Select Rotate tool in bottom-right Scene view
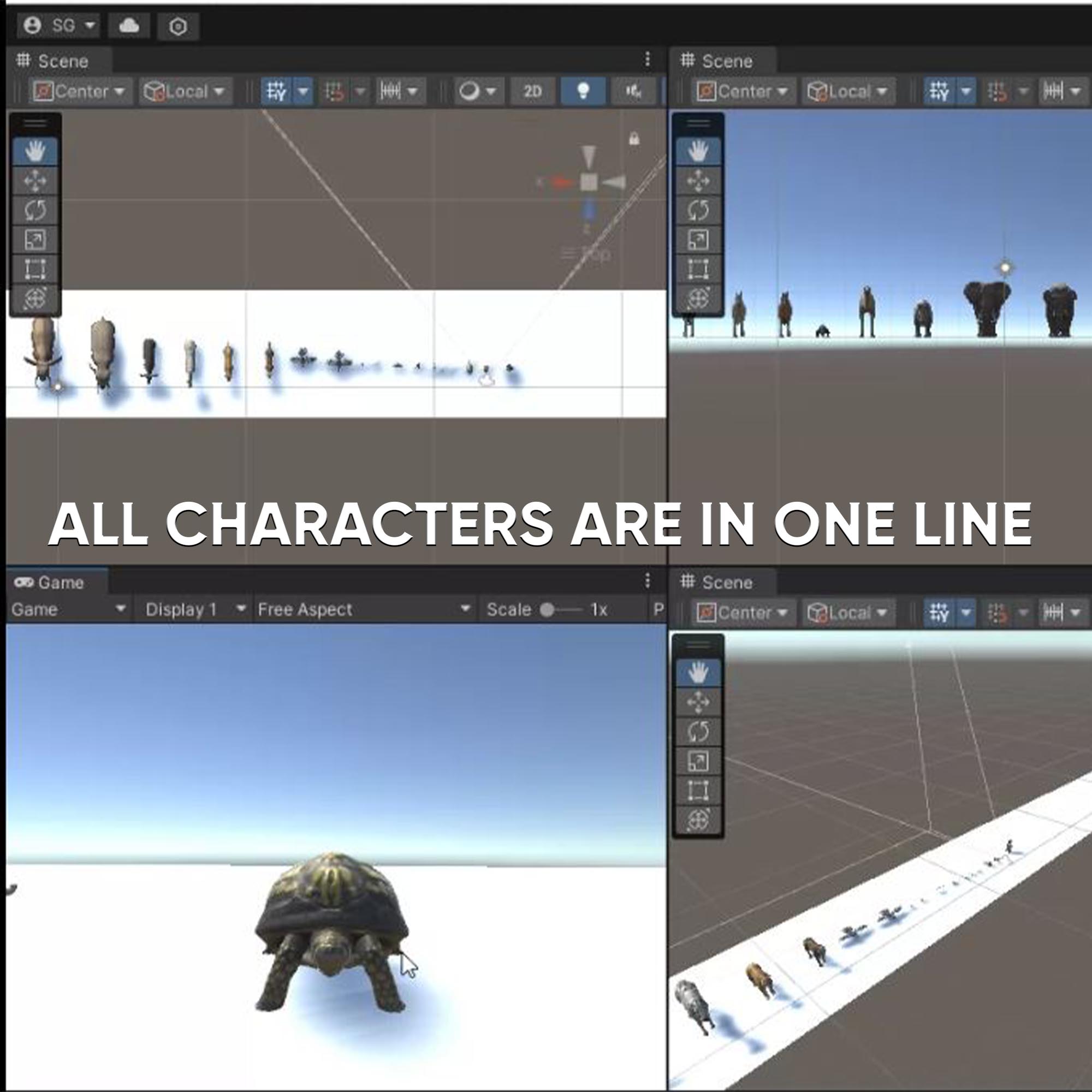Screen dimensions: 1092x1092 [699, 732]
